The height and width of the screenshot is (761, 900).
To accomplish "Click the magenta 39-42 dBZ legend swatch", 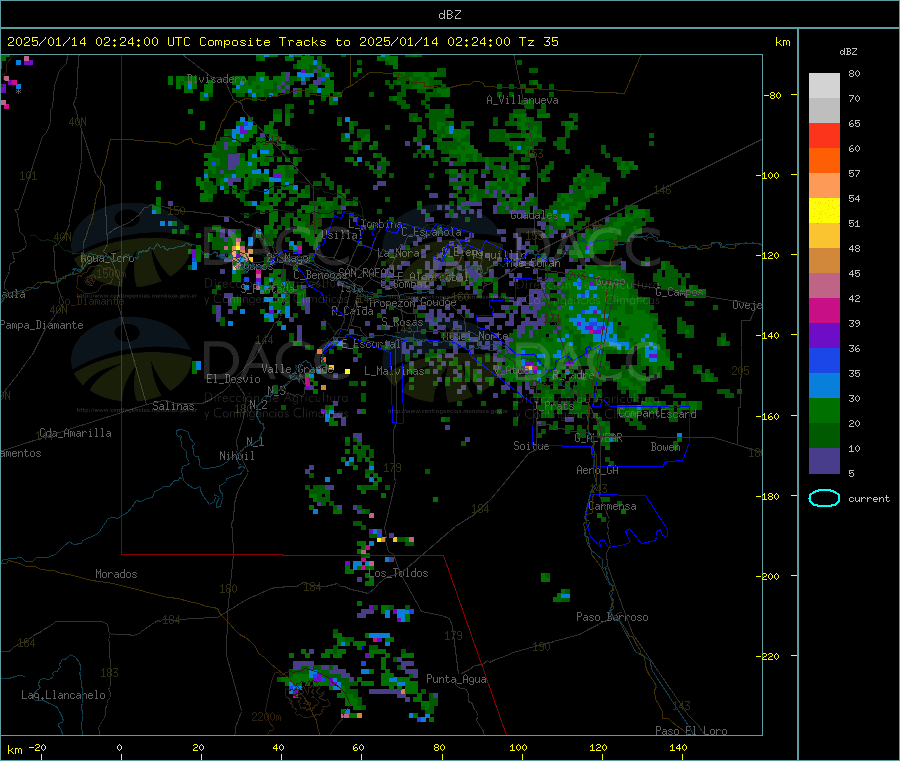I will (824, 310).
